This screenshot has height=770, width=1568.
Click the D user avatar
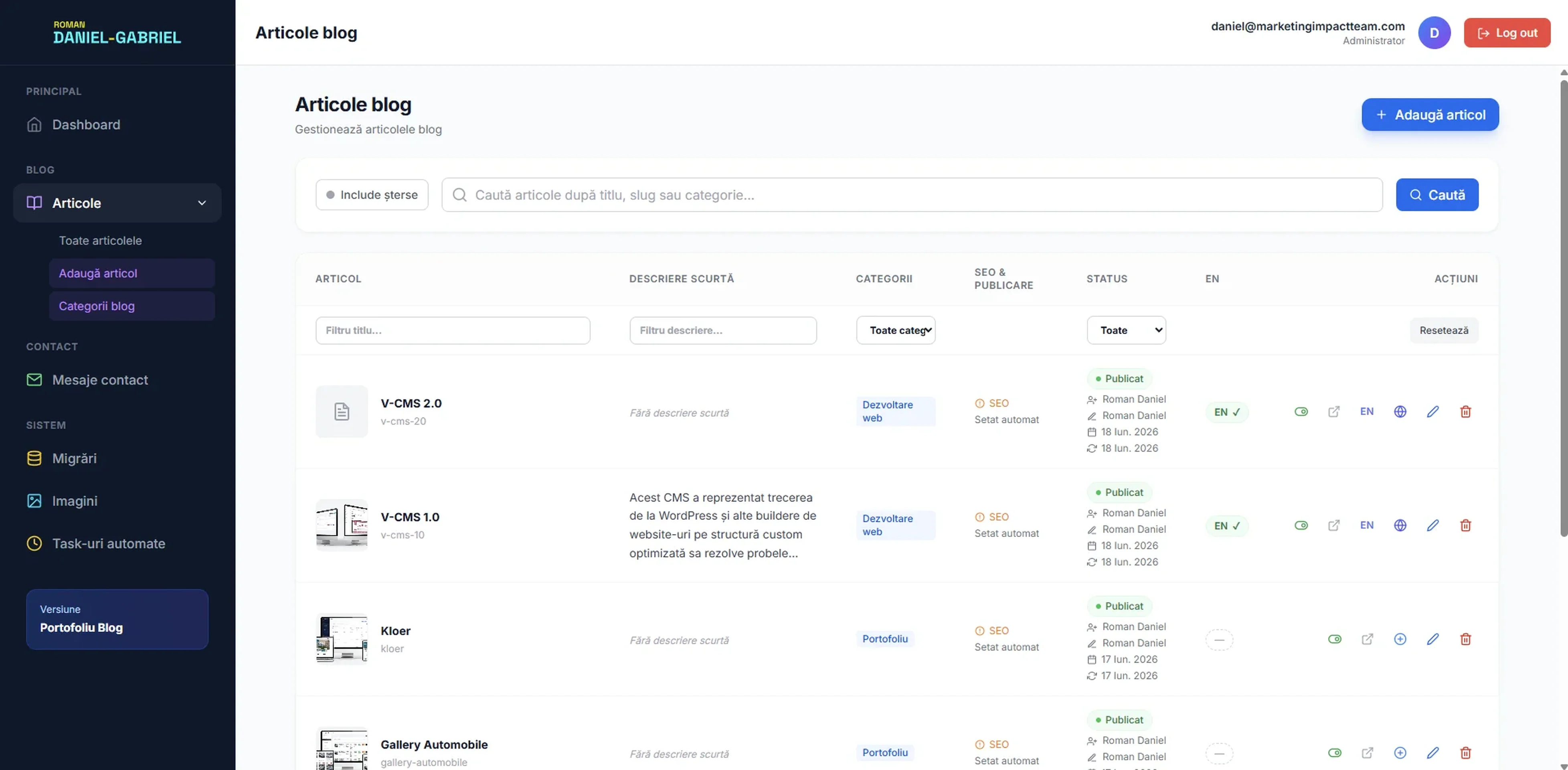pos(1434,33)
